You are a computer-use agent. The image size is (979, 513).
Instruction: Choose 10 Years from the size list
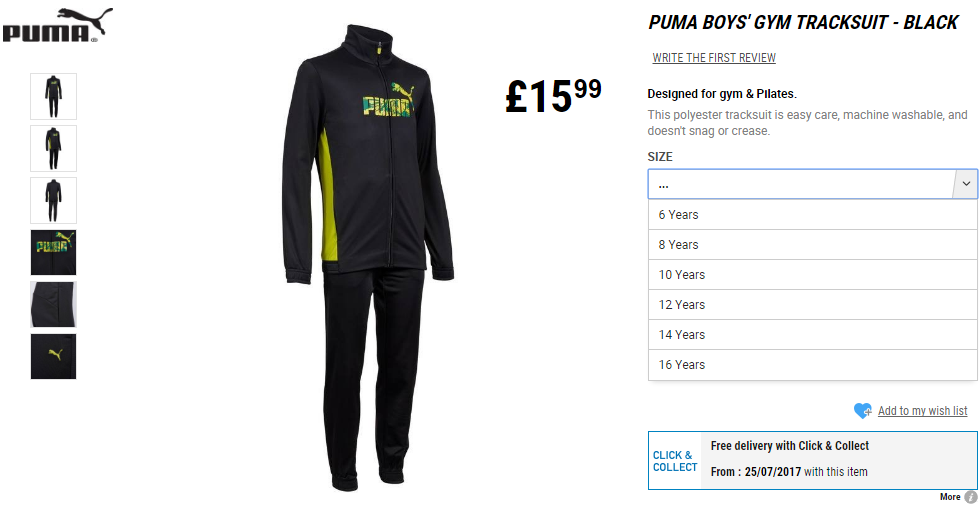point(813,275)
